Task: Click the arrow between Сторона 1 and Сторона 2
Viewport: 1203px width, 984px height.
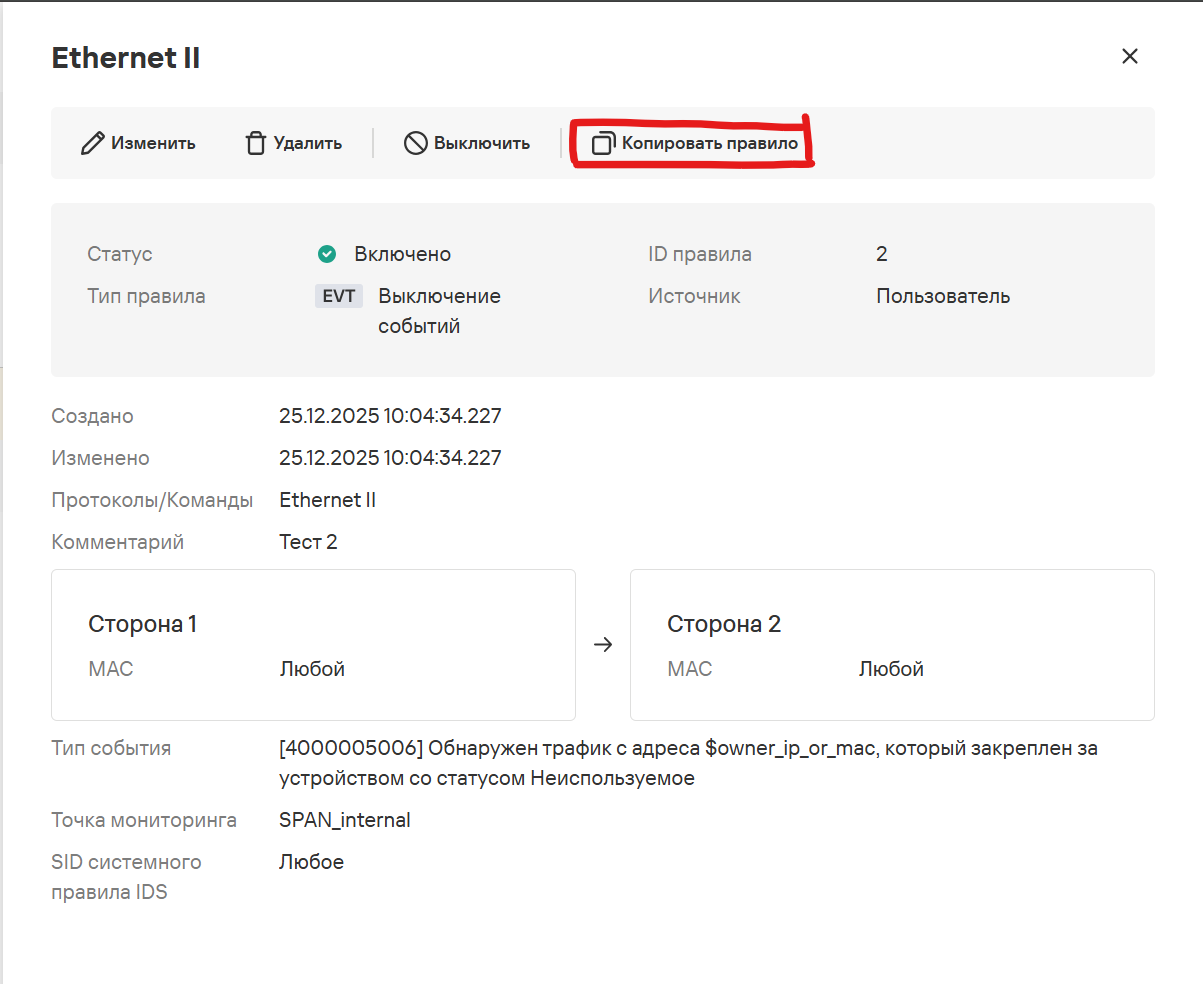Action: (x=602, y=645)
